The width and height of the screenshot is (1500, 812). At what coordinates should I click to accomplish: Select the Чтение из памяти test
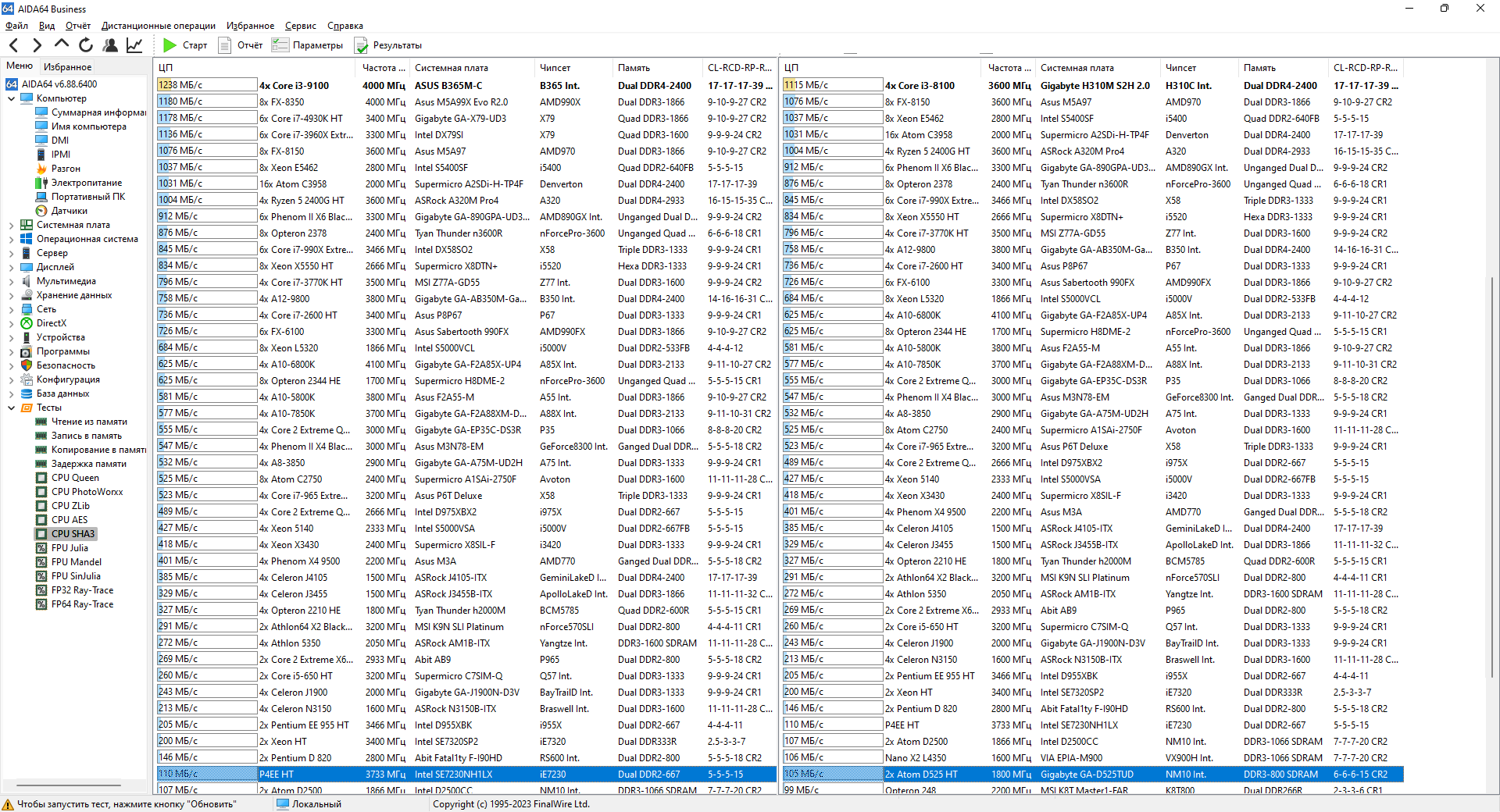tap(81, 422)
